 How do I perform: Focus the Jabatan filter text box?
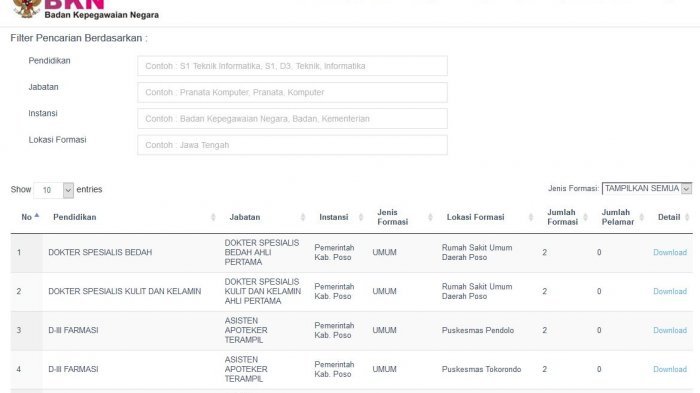[292, 92]
